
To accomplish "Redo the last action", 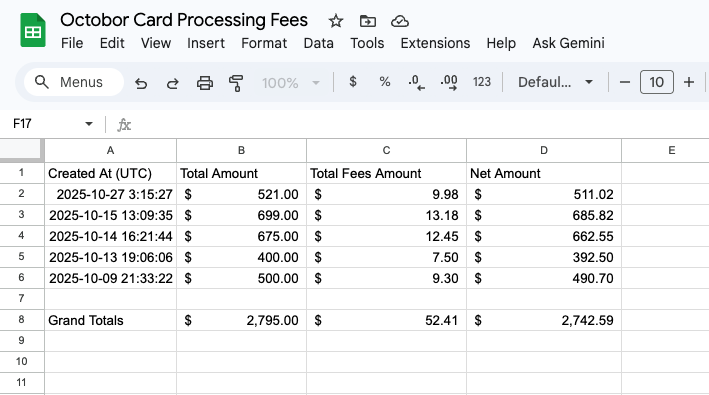I will pos(172,83).
